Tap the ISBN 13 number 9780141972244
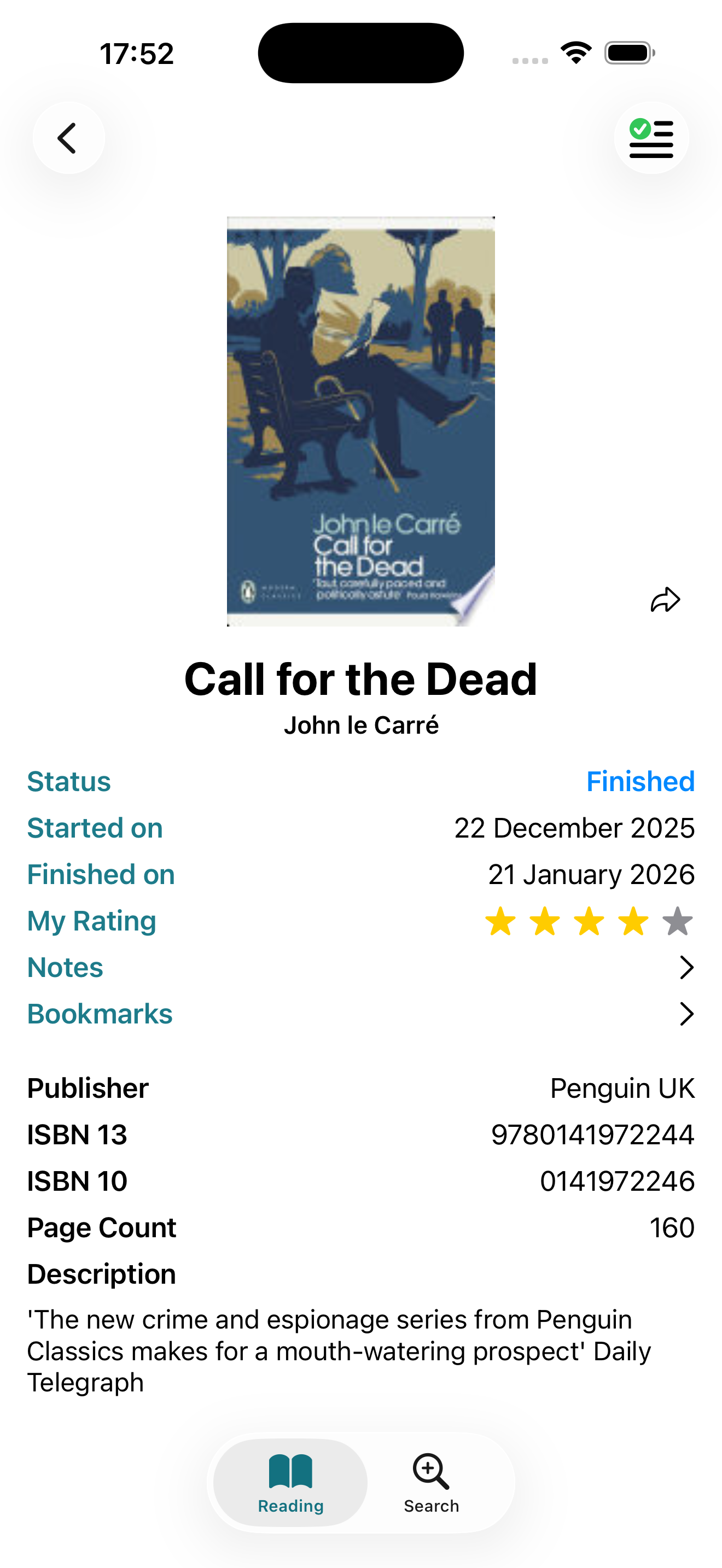 pyautogui.click(x=592, y=1134)
